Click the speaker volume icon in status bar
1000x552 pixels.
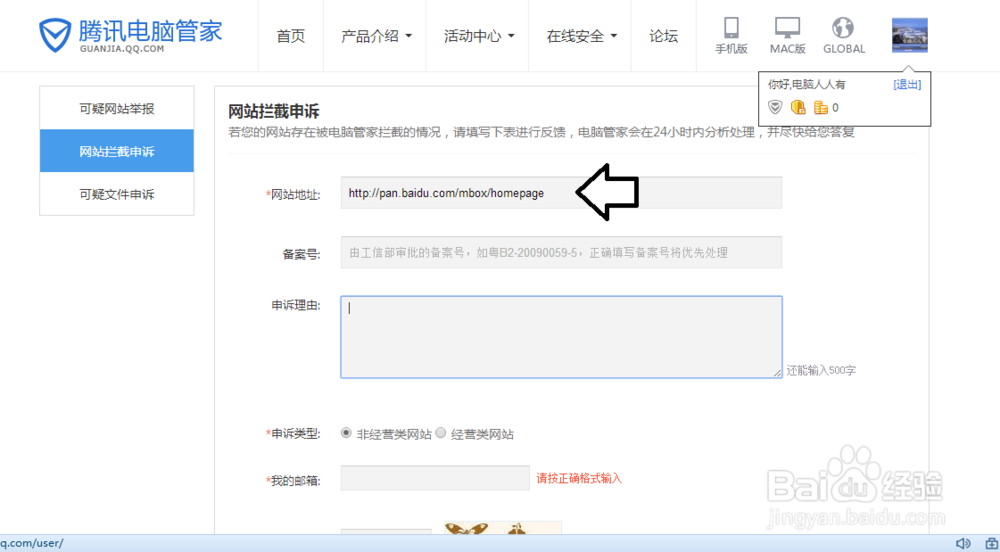point(963,543)
